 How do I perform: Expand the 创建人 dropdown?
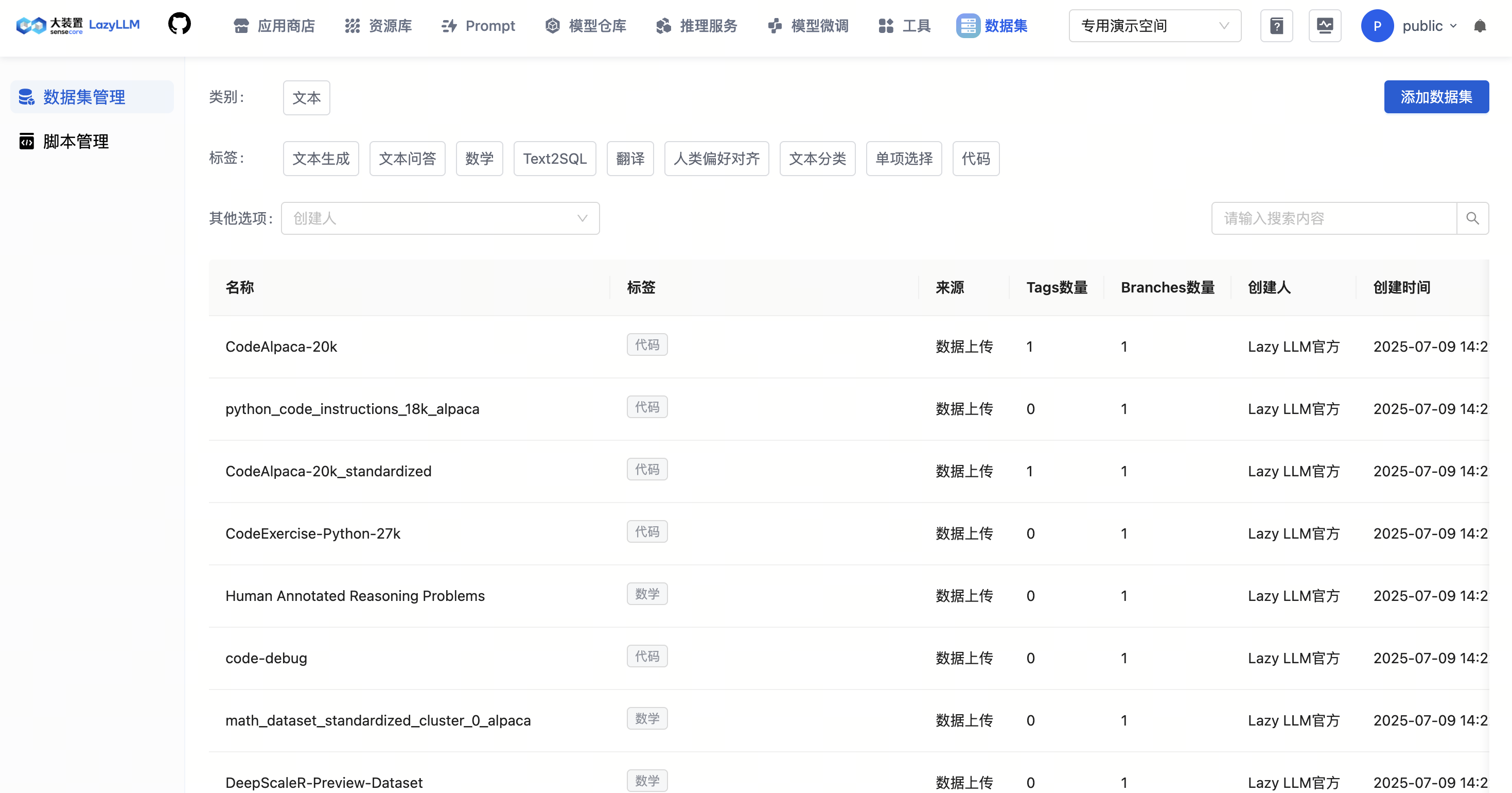tap(439, 218)
